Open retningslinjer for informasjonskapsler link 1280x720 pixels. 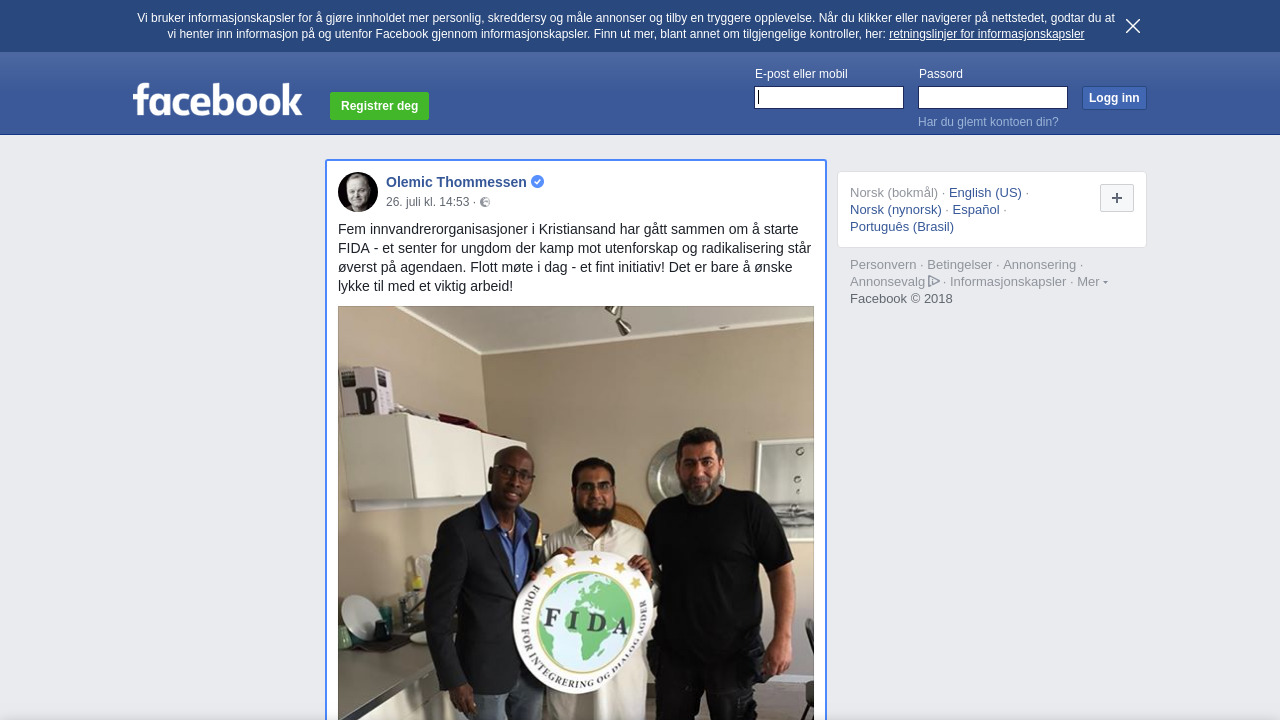coord(986,34)
